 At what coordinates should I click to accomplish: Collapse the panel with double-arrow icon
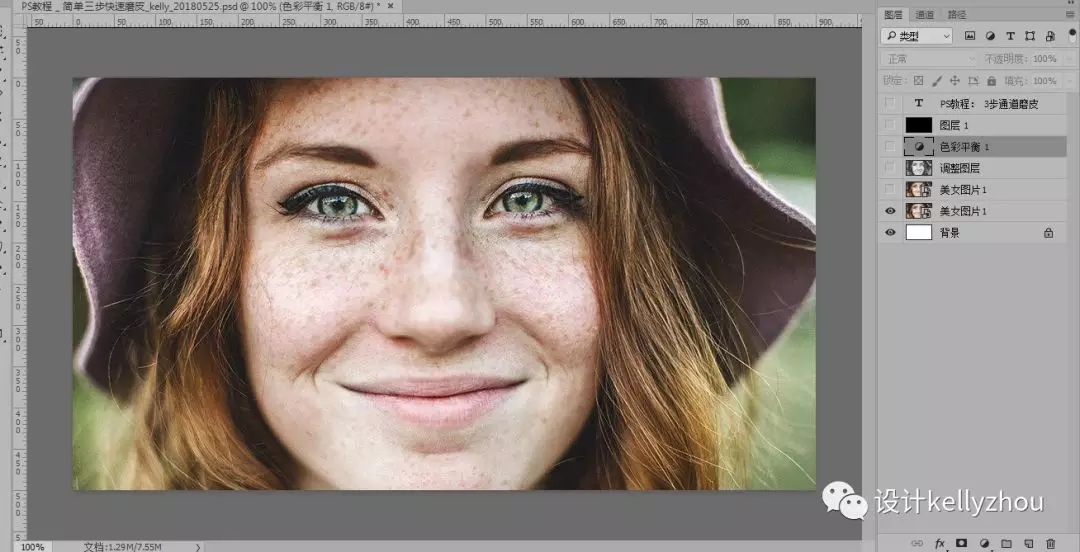click(x=1070, y=3)
